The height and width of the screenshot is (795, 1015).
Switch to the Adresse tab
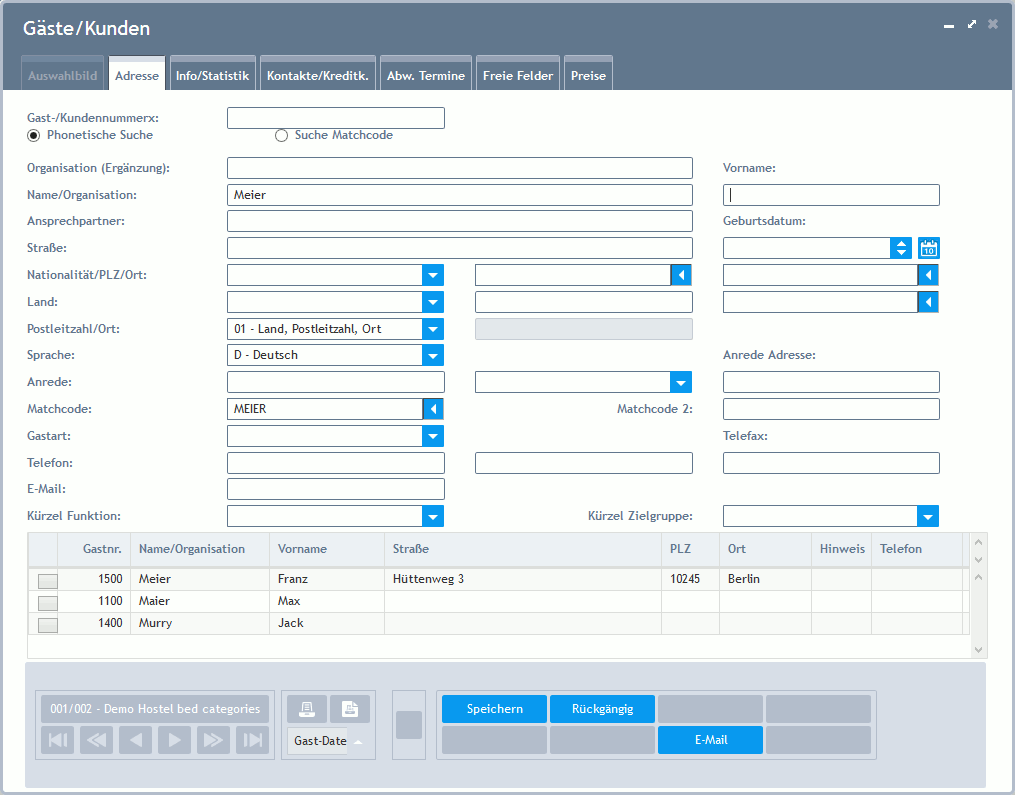click(137, 75)
